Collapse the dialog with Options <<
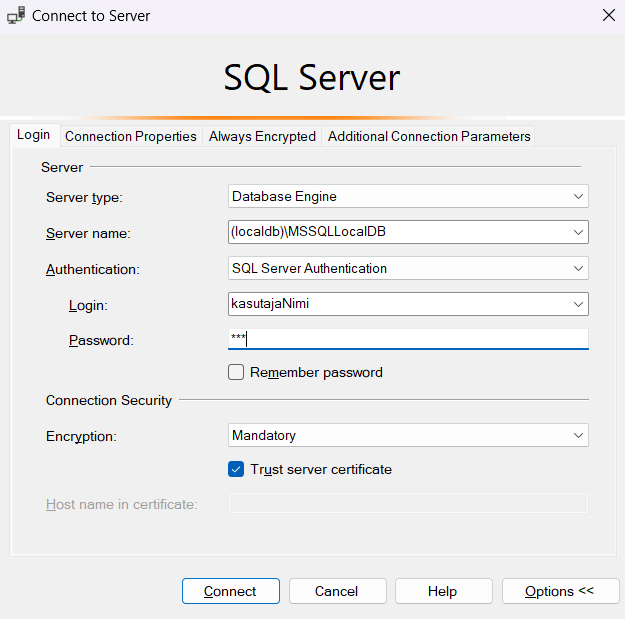Image resolution: width=625 pixels, height=619 pixels. pos(560,591)
